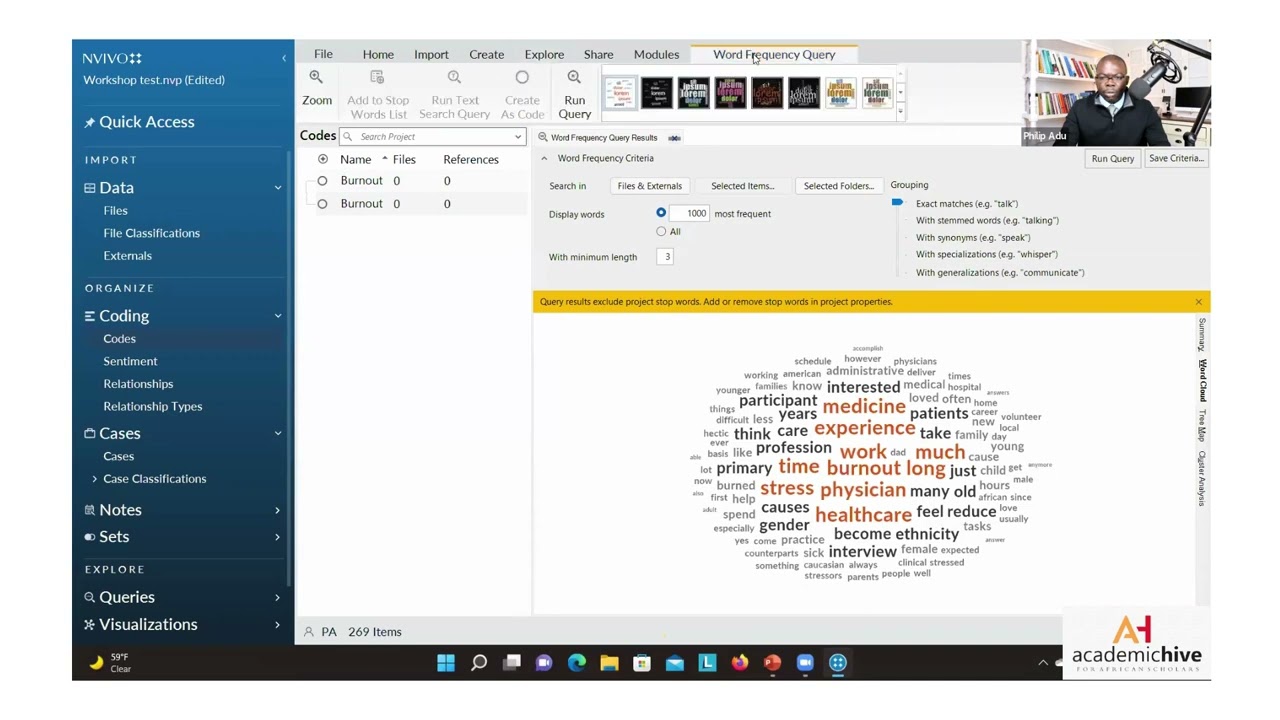Image resolution: width=1280 pixels, height=720 pixels.
Task: Click Run Text Search Query
Action: pos(454,95)
